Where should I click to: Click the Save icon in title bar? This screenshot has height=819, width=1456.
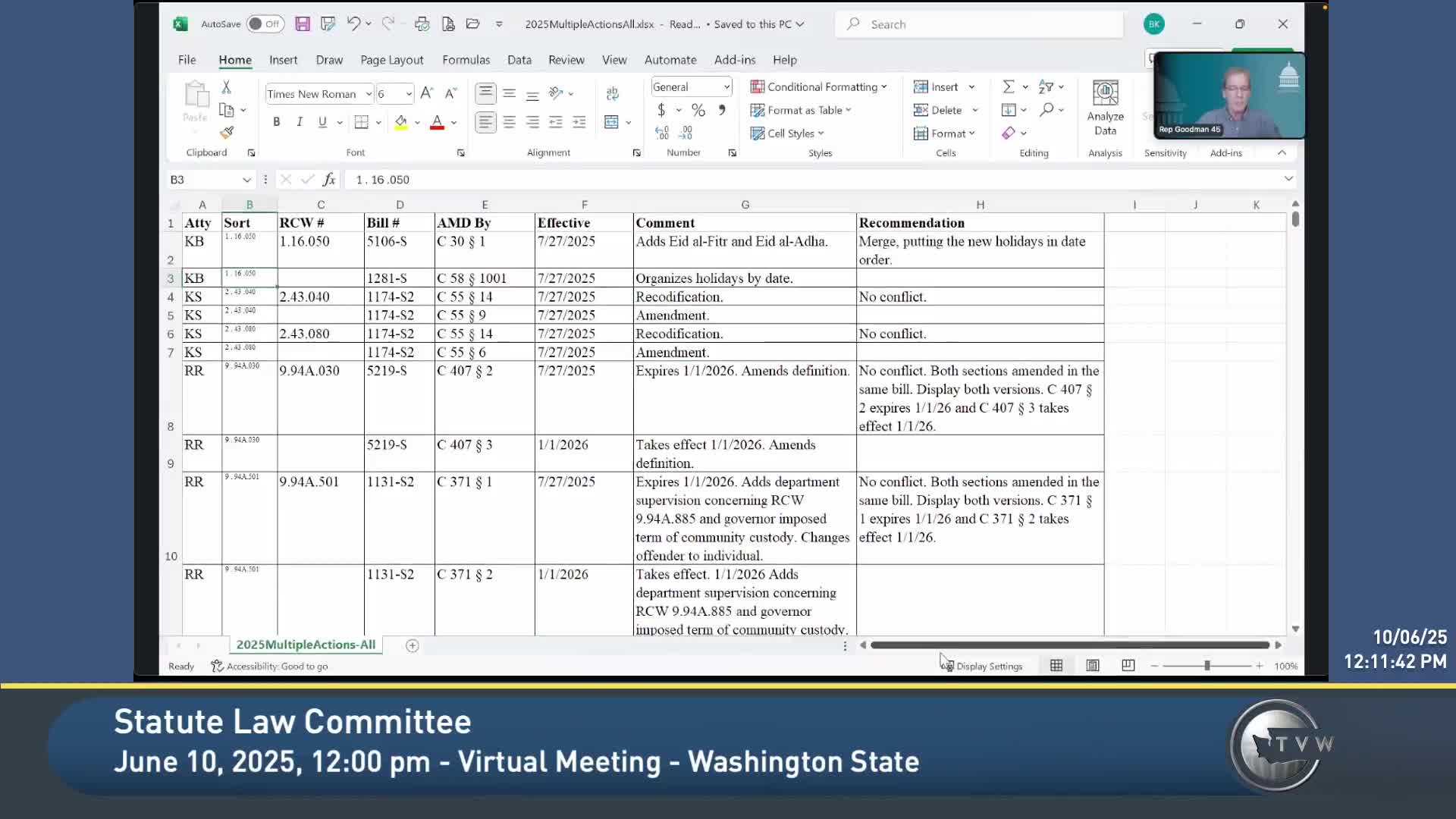point(303,24)
